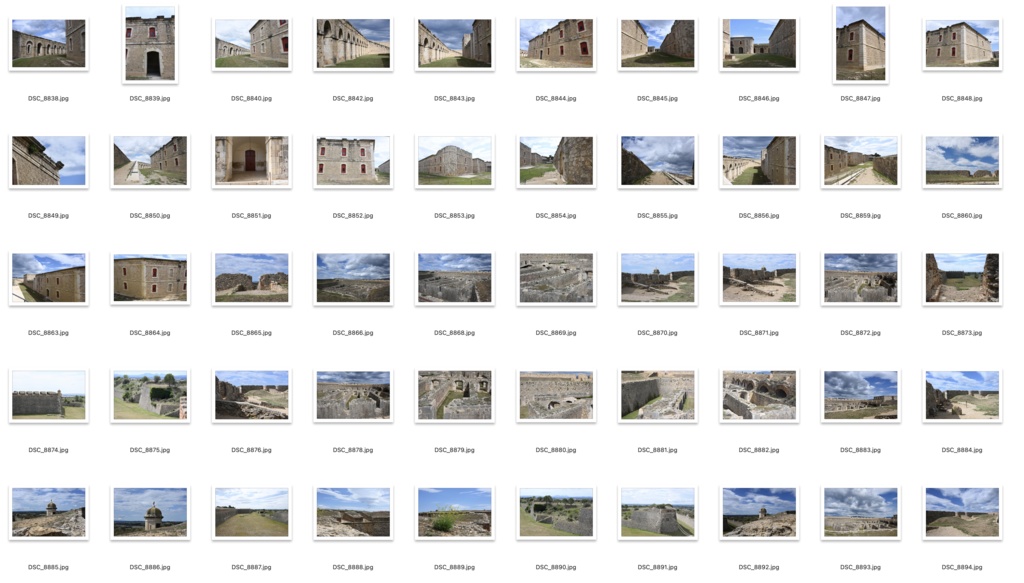This screenshot has width=1024, height=583.
Task: Select the DSC_8872.jpg thumbnail
Action: (x=860, y=278)
